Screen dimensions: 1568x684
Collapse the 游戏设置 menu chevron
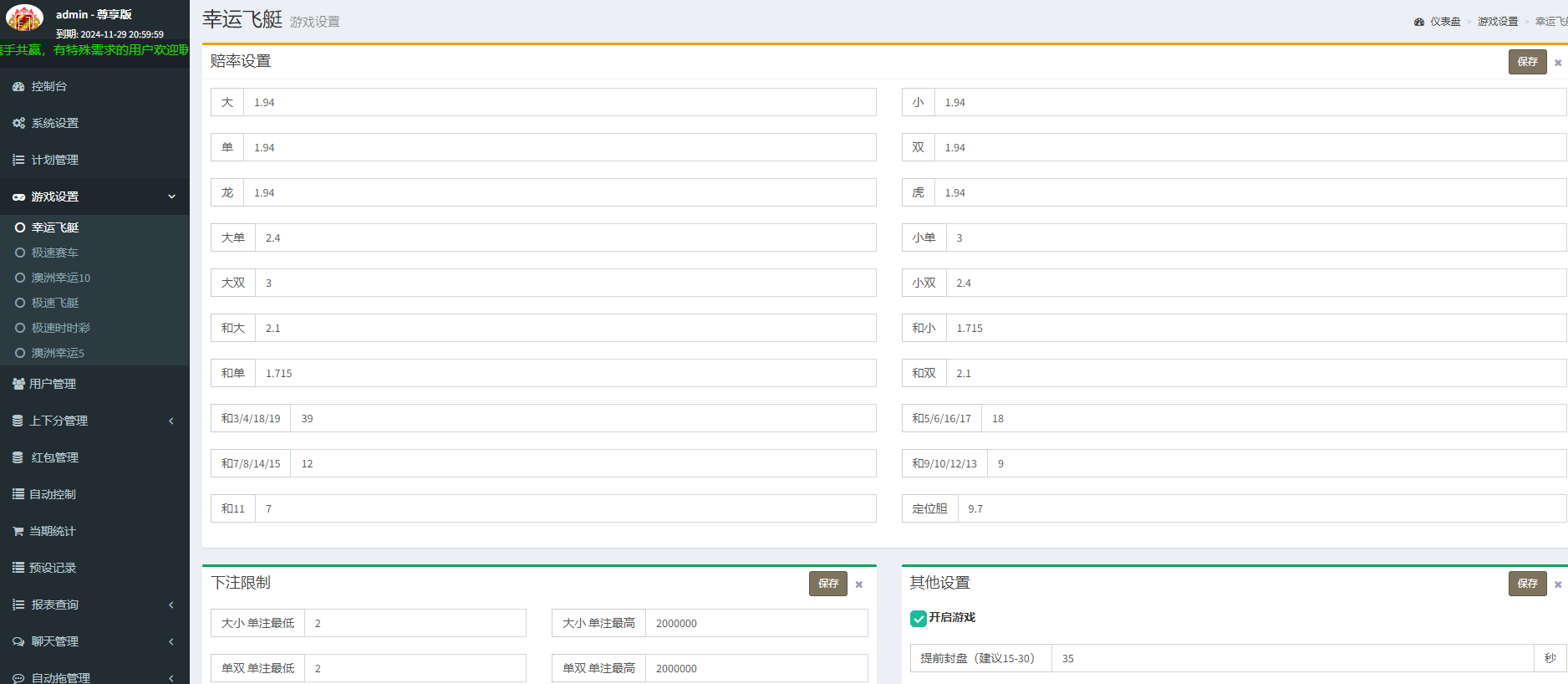click(171, 197)
